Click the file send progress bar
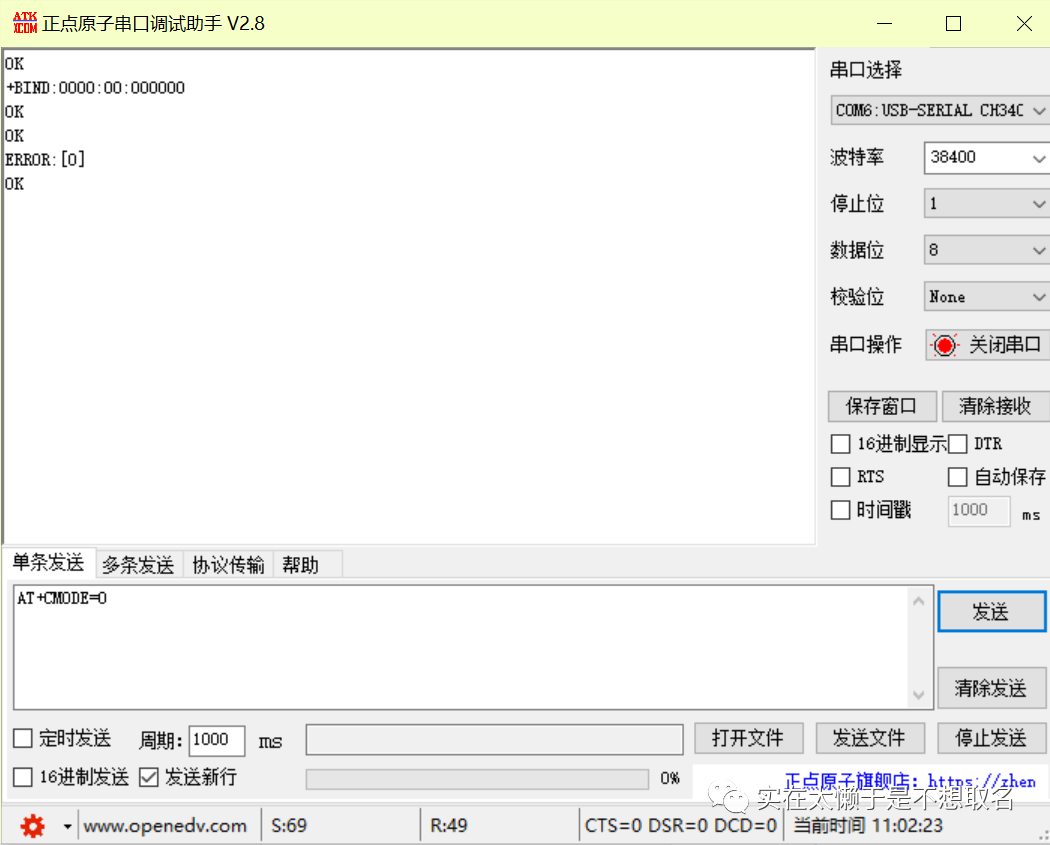 click(477, 778)
